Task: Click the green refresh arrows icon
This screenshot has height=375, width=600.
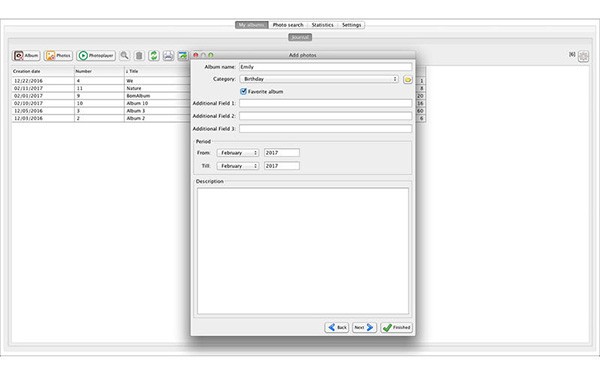Action: tap(153, 55)
